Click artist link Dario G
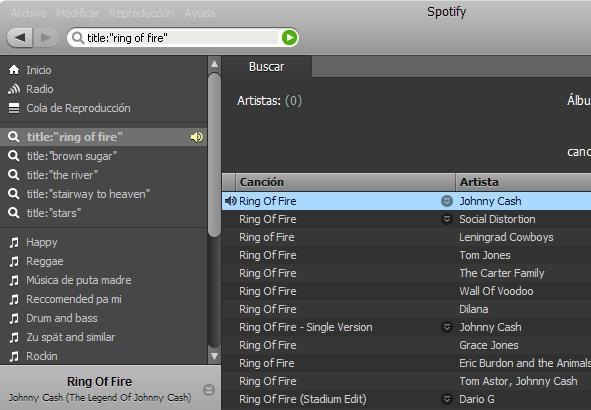 (477, 399)
